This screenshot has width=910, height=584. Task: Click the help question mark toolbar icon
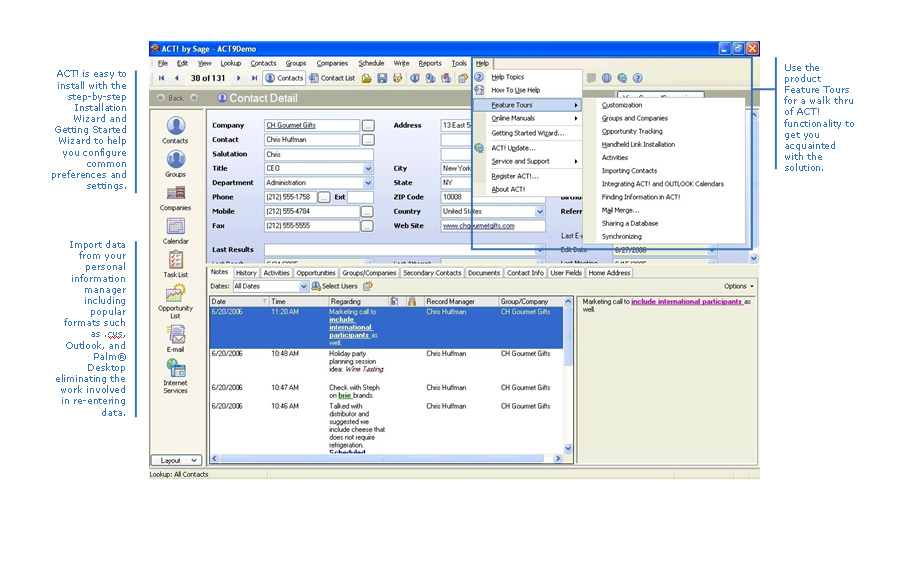(x=637, y=78)
